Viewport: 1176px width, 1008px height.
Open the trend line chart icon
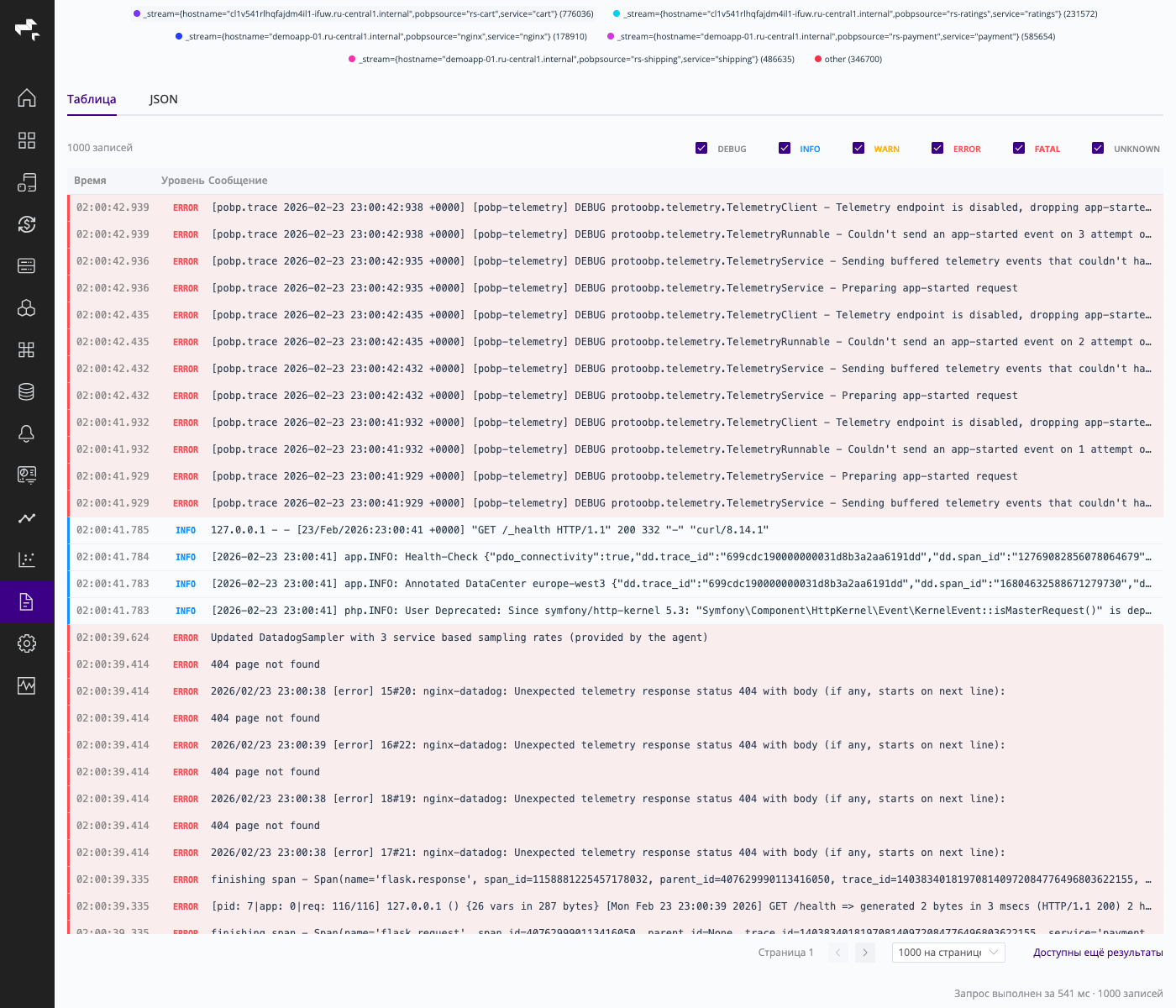coord(27,517)
